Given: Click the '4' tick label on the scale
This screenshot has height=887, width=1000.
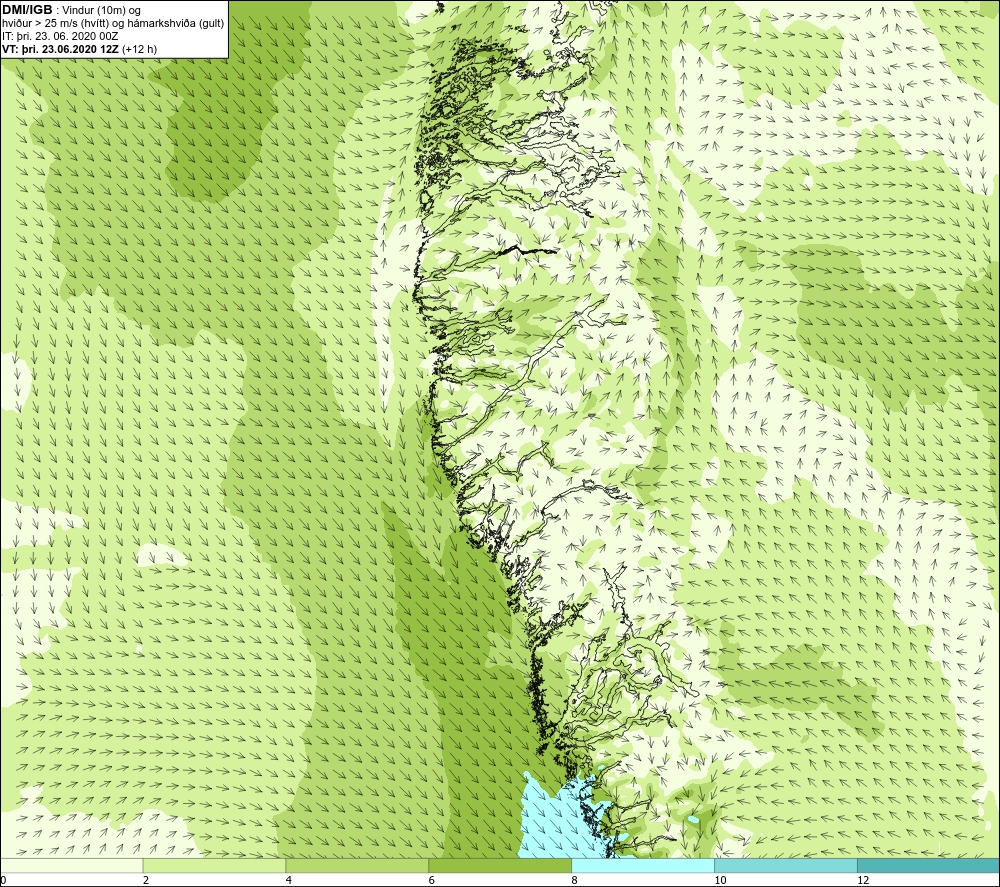Looking at the screenshot, I should [x=289, y=880].
